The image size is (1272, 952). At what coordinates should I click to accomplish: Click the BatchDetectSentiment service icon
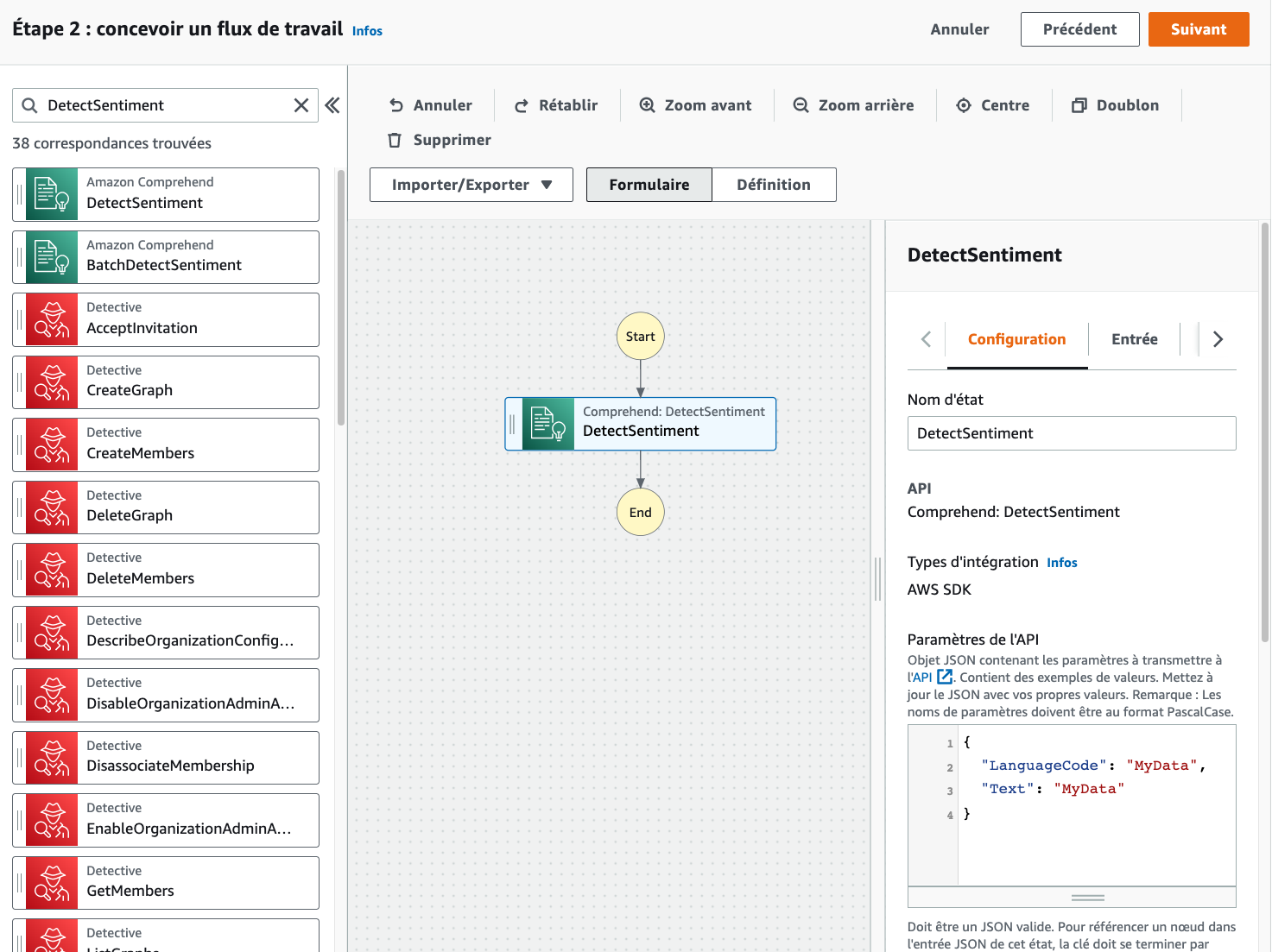[52, 257]
